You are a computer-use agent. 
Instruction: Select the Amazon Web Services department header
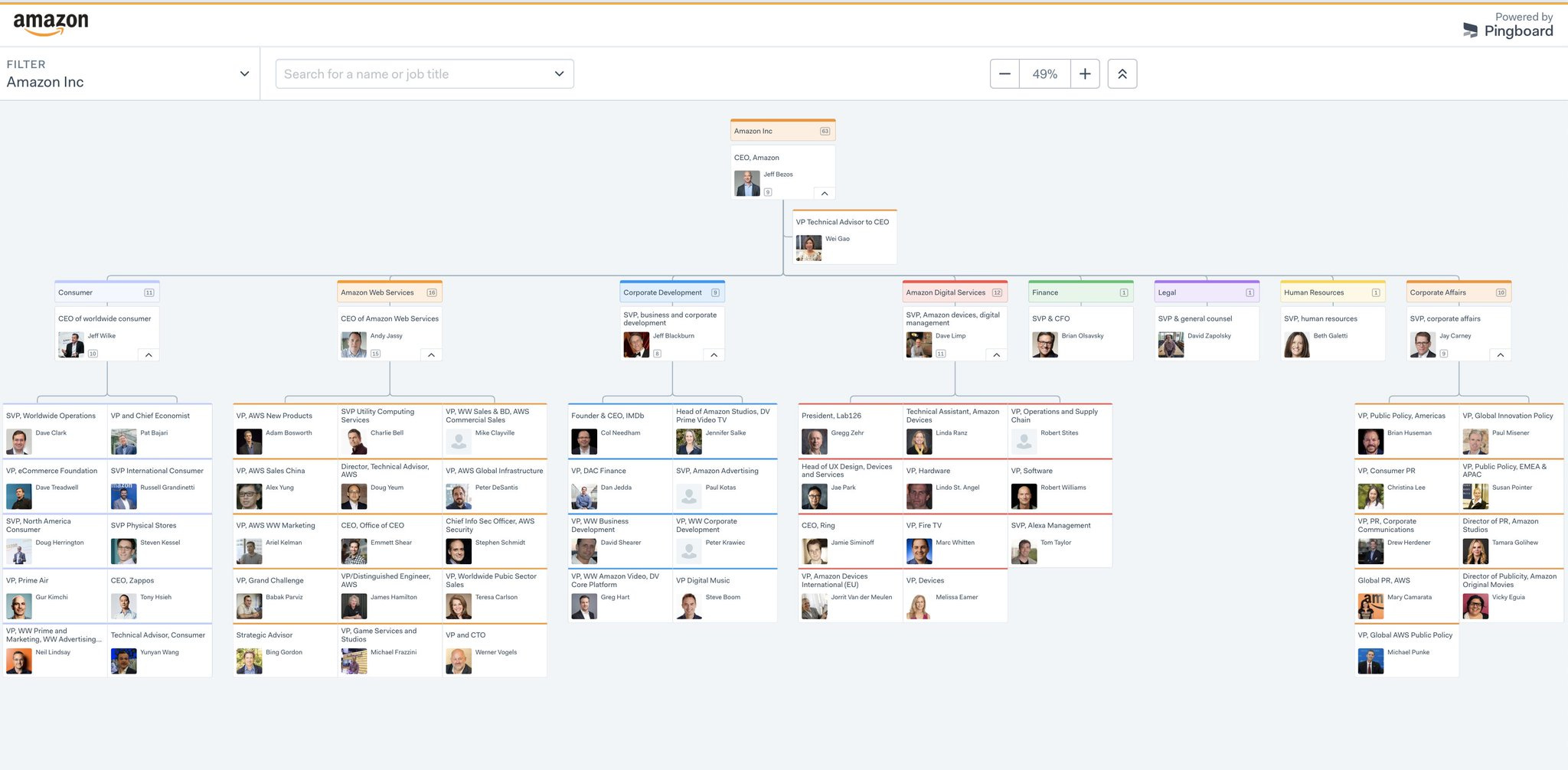[x=390, y=292]
